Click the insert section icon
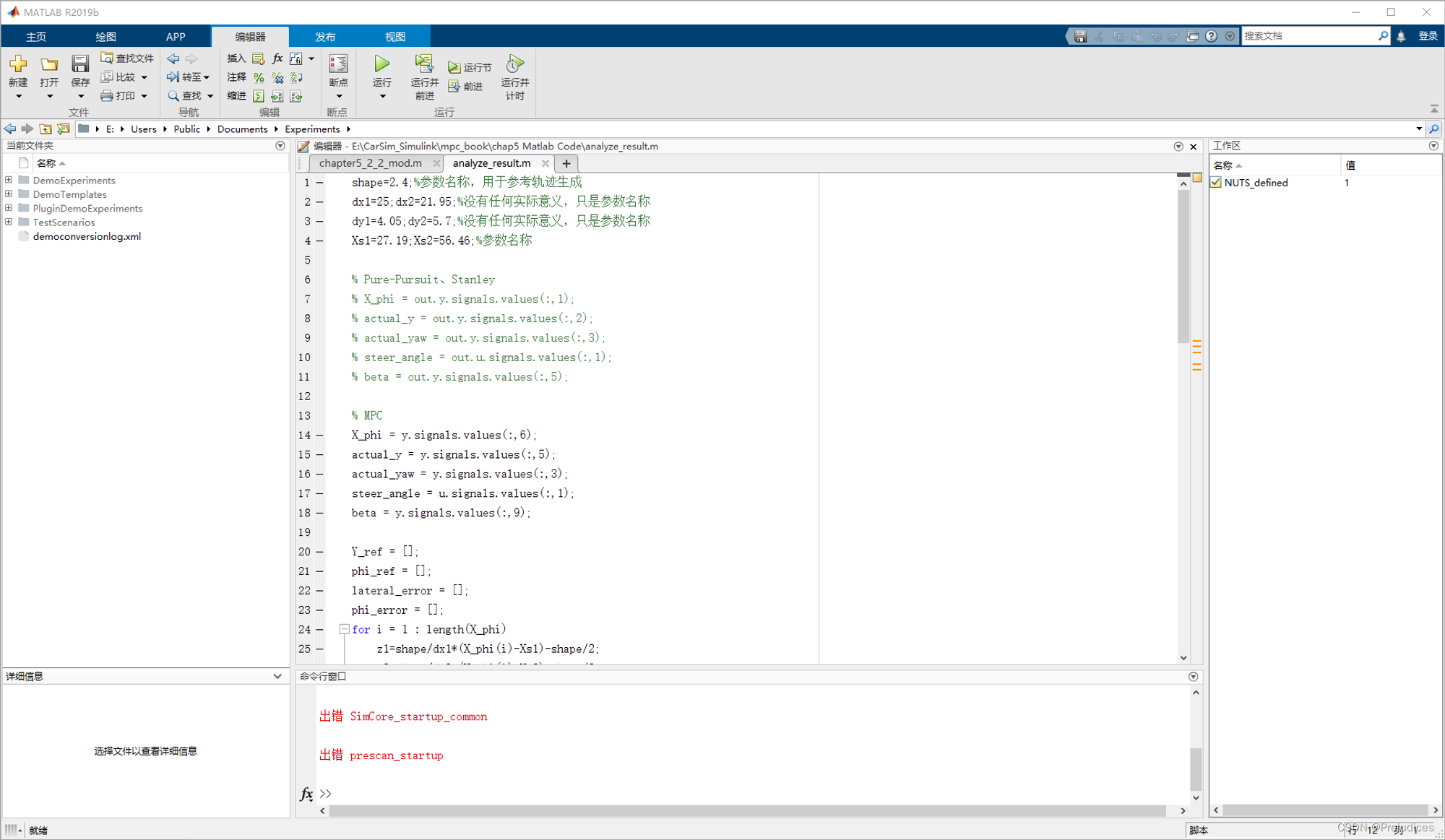This screenshot has width=1445, height=840. click(258, 59)
